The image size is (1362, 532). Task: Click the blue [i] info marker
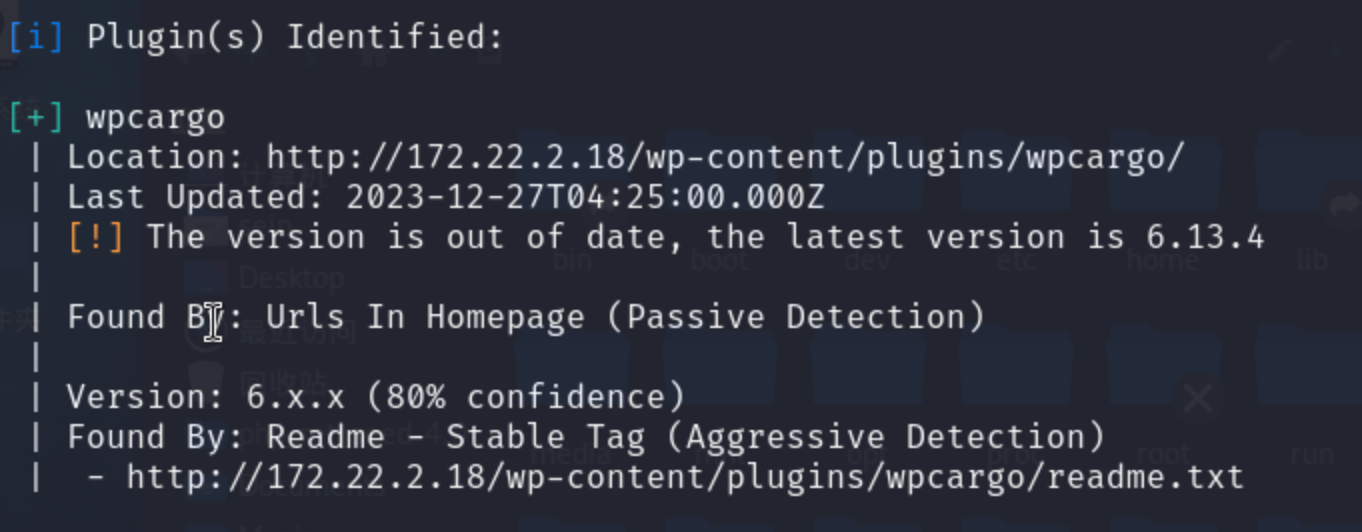click(36, 38)
